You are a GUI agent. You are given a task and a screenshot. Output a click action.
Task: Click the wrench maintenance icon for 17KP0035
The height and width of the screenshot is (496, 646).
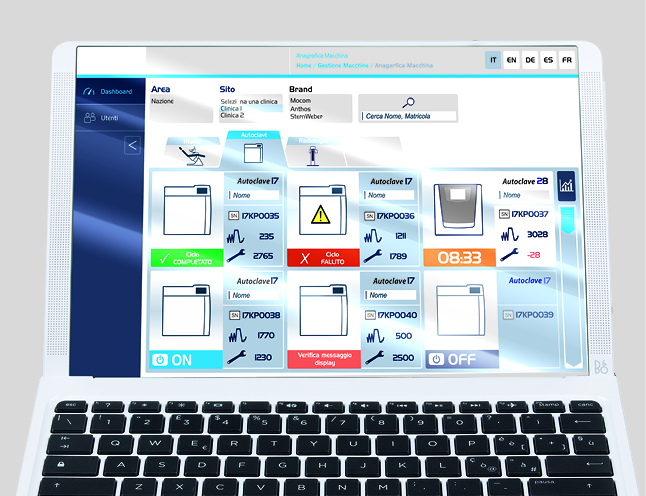coord(237,256)
